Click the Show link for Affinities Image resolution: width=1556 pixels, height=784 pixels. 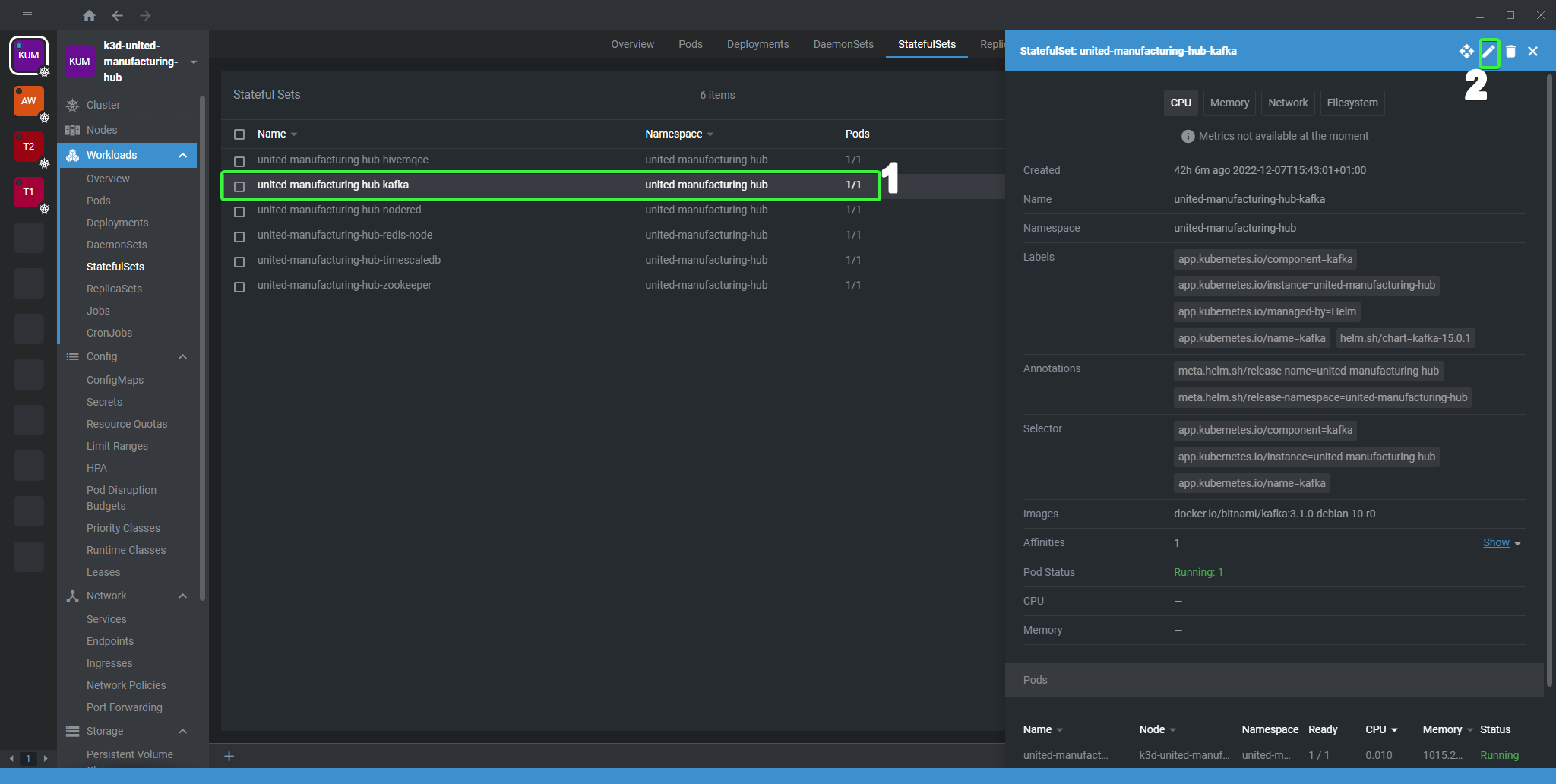coord(1496,542)
